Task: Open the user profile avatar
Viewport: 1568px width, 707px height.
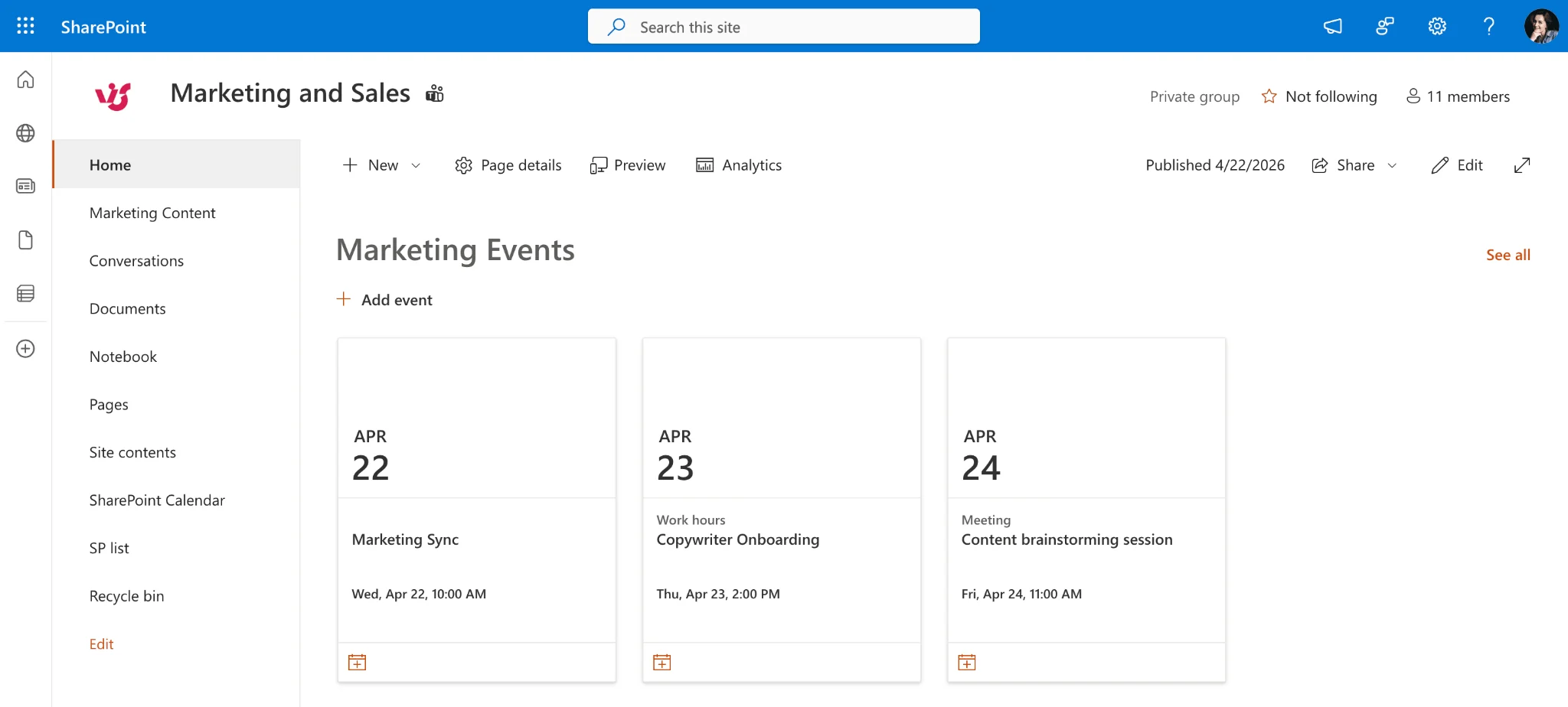Action: (x=1541, y=27)
